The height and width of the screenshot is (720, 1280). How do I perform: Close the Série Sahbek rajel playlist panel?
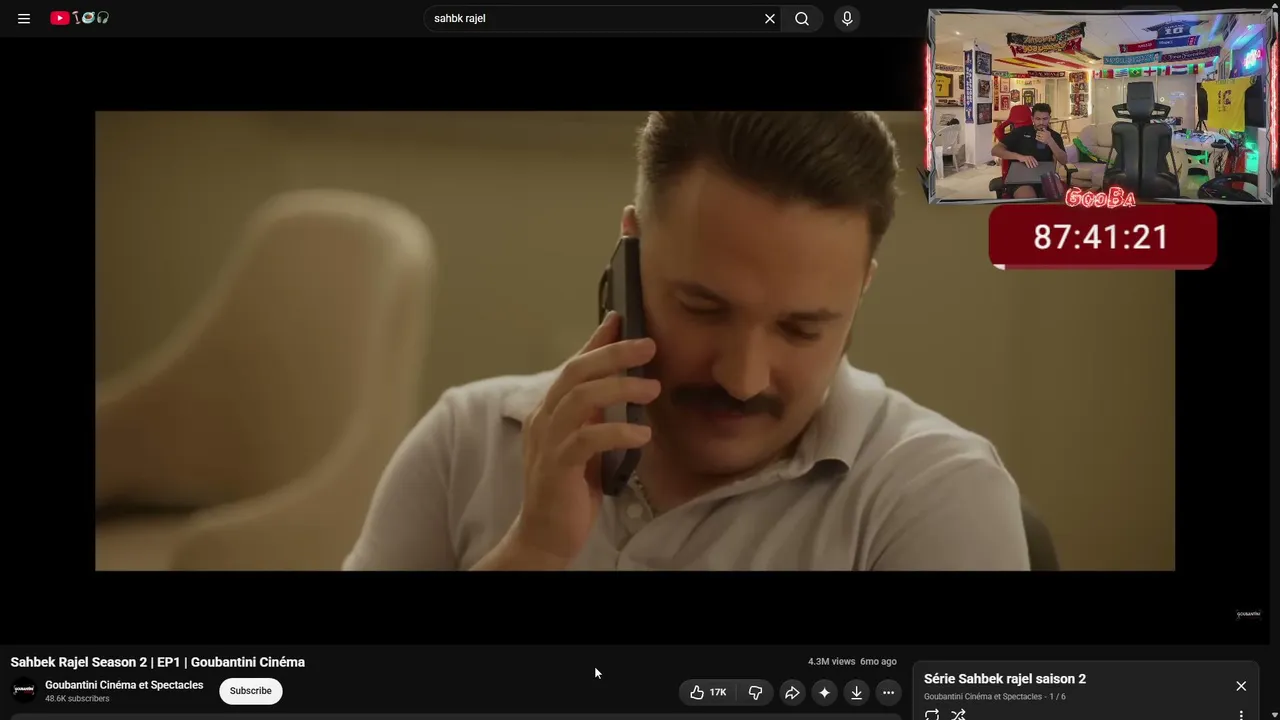click(1241, 686)
